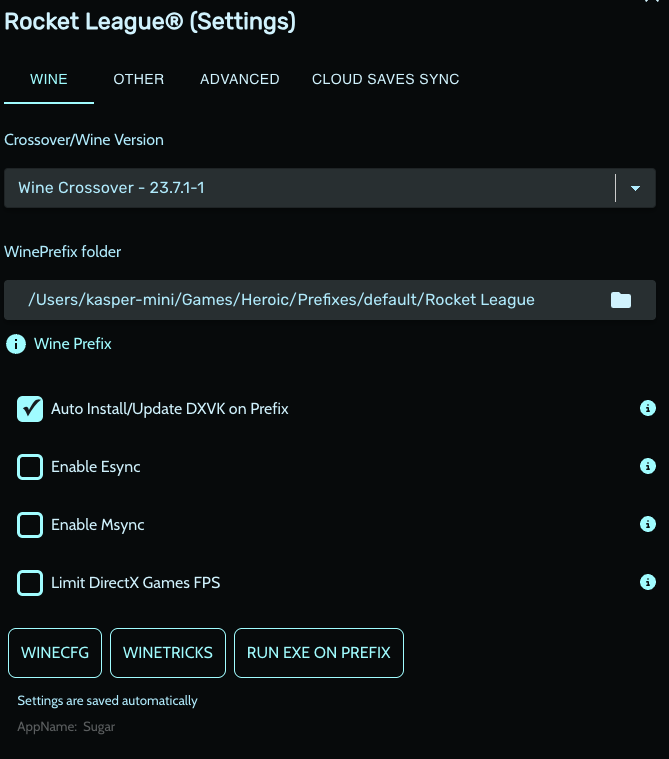Open WINECFG

[55, 653]
